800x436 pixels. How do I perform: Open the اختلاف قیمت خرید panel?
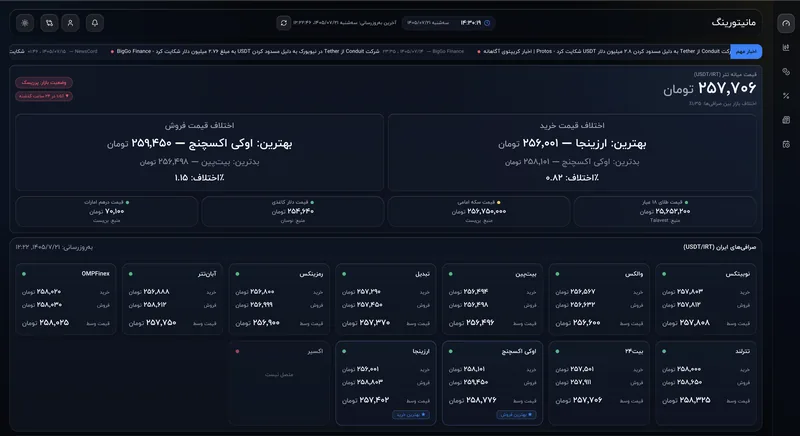[x=572, y=152]
